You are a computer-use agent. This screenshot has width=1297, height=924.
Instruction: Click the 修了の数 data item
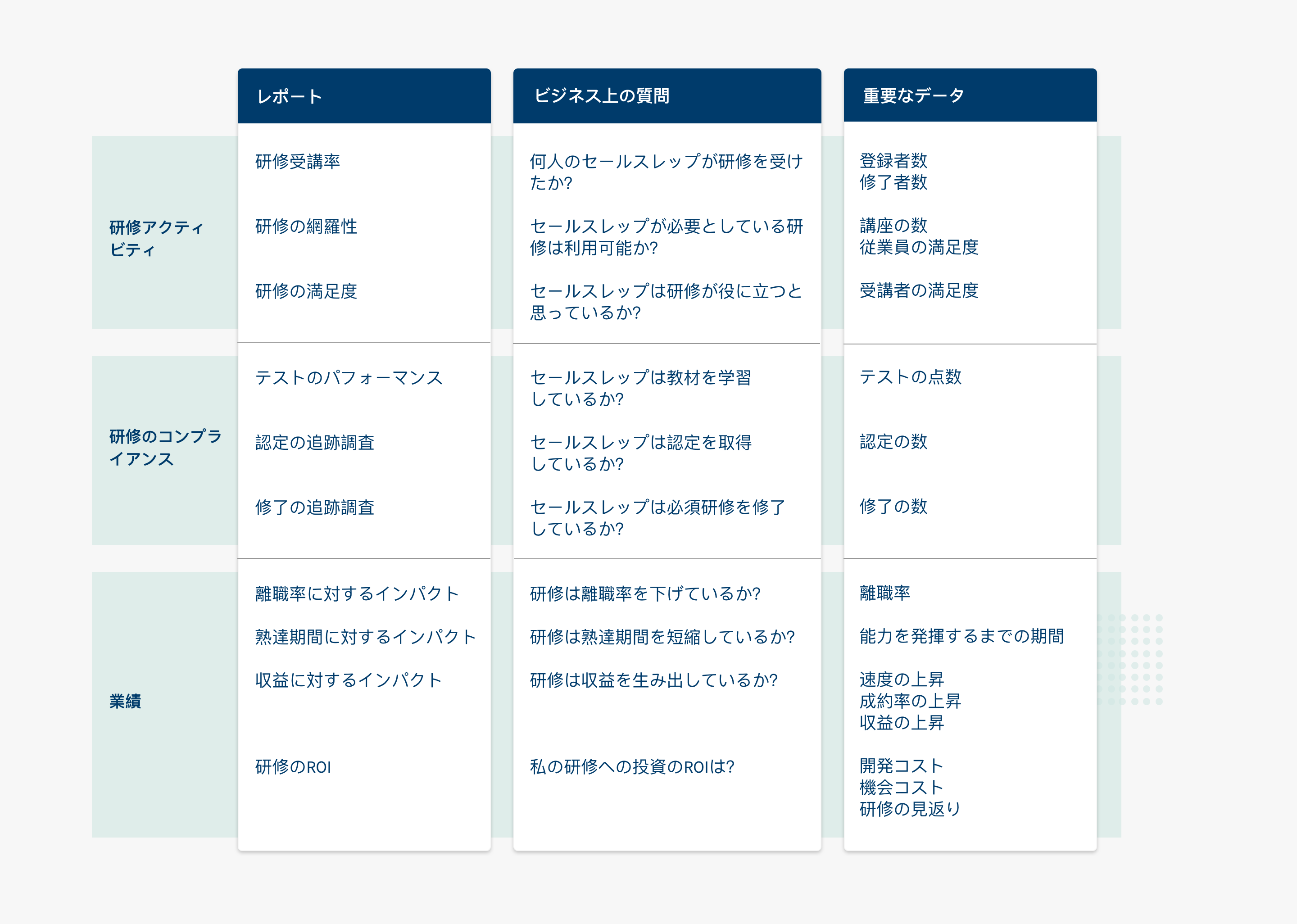893,507
